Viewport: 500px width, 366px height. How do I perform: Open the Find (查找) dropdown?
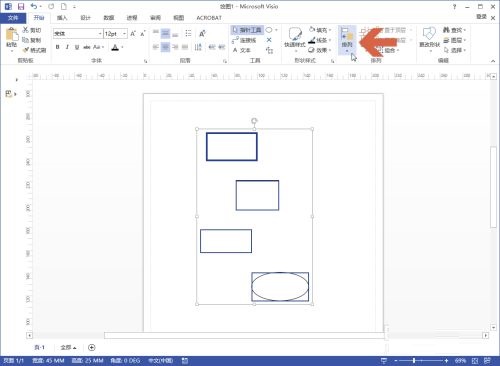click(x=454, y=30)
